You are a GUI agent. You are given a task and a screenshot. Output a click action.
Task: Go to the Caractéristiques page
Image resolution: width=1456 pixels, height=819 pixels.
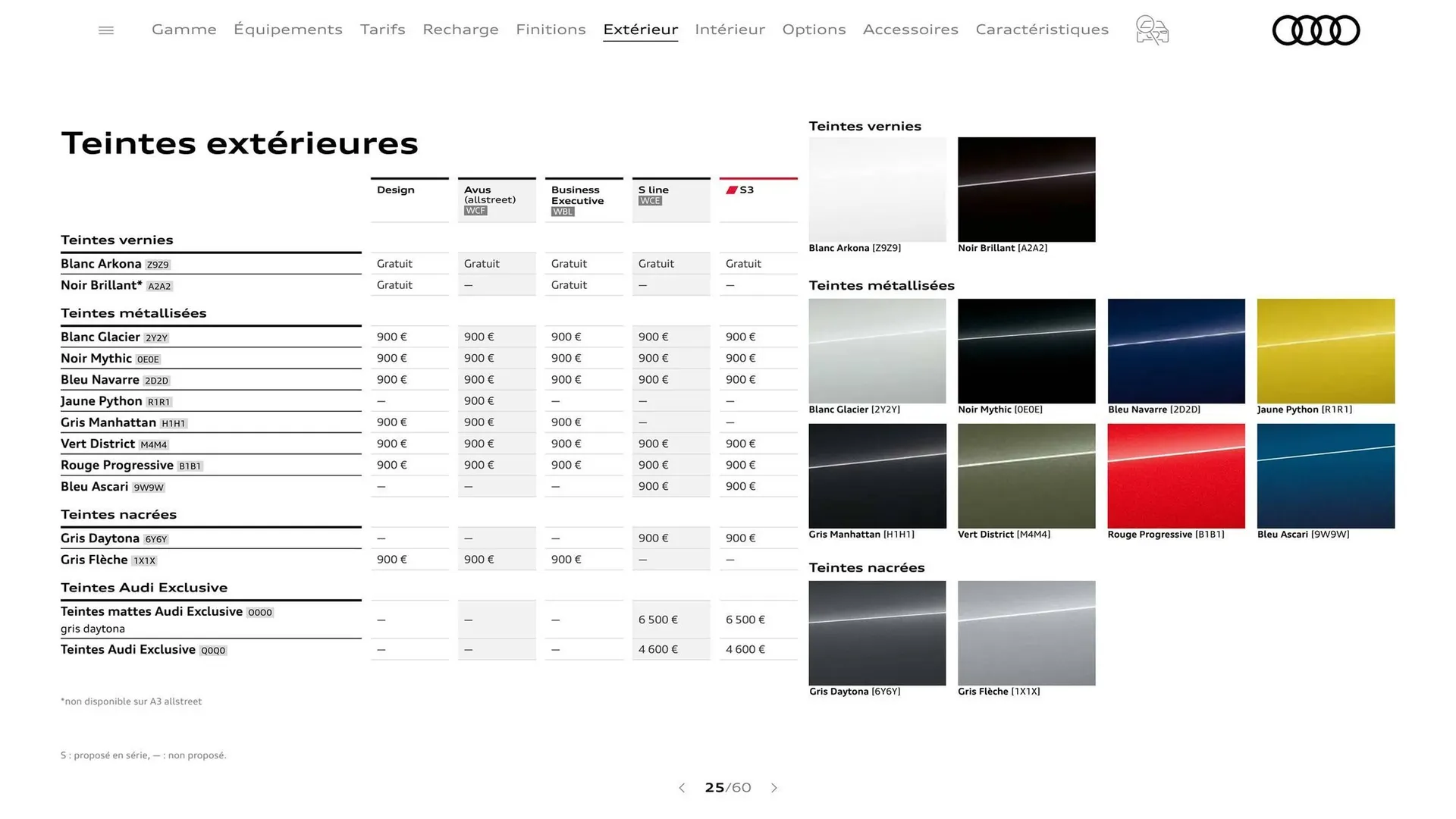click(x=1042, y=30)
